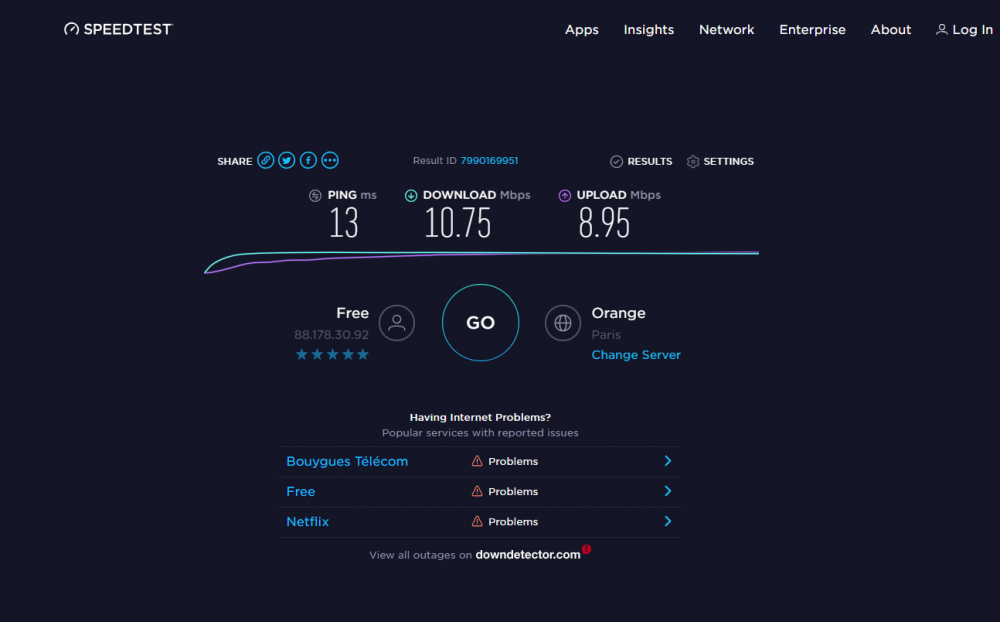Open the RESULTS page
This screenshot has height=622, width=1000.
click(649, 161)
